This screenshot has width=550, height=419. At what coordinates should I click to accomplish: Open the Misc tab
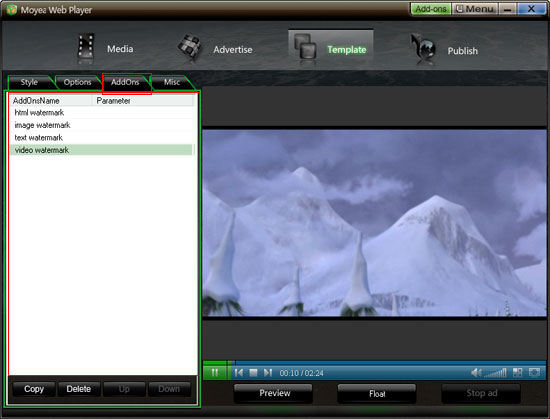172,82
